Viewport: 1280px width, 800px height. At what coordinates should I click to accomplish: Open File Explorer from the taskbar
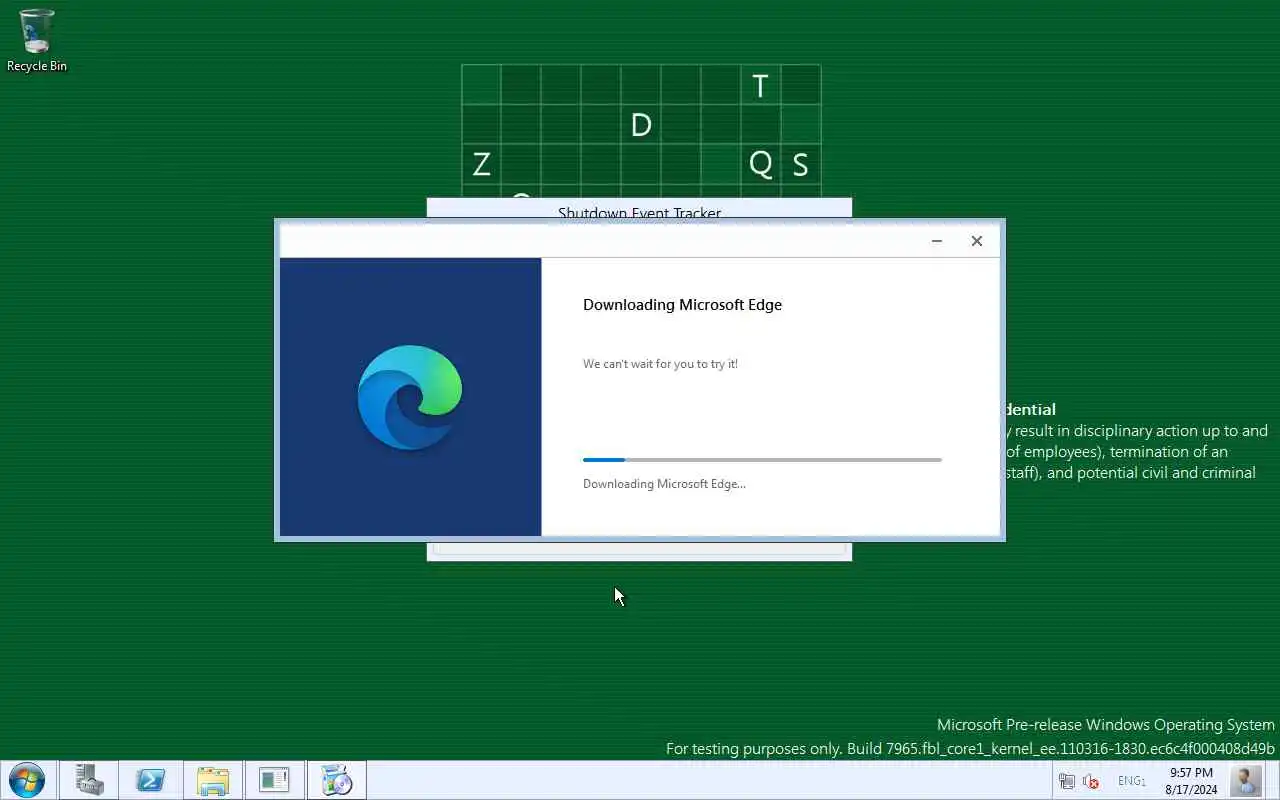213,780
